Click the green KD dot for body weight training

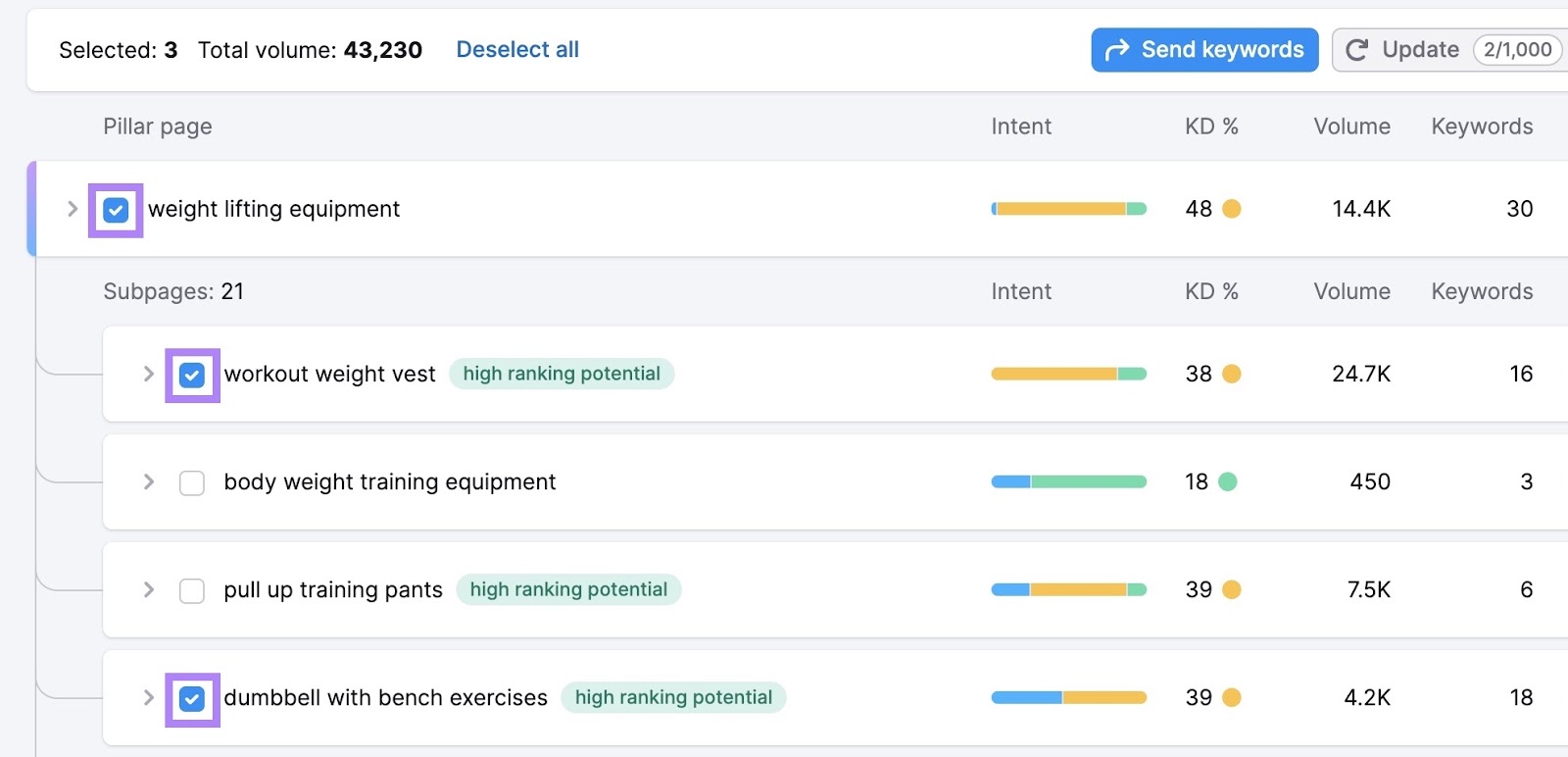(x=1227, y=481)
